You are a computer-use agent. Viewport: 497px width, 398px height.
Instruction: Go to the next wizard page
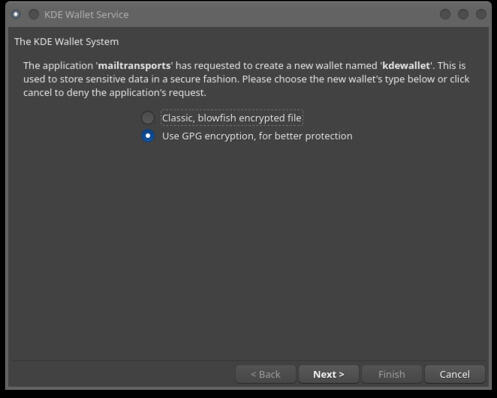coord(329,374)
